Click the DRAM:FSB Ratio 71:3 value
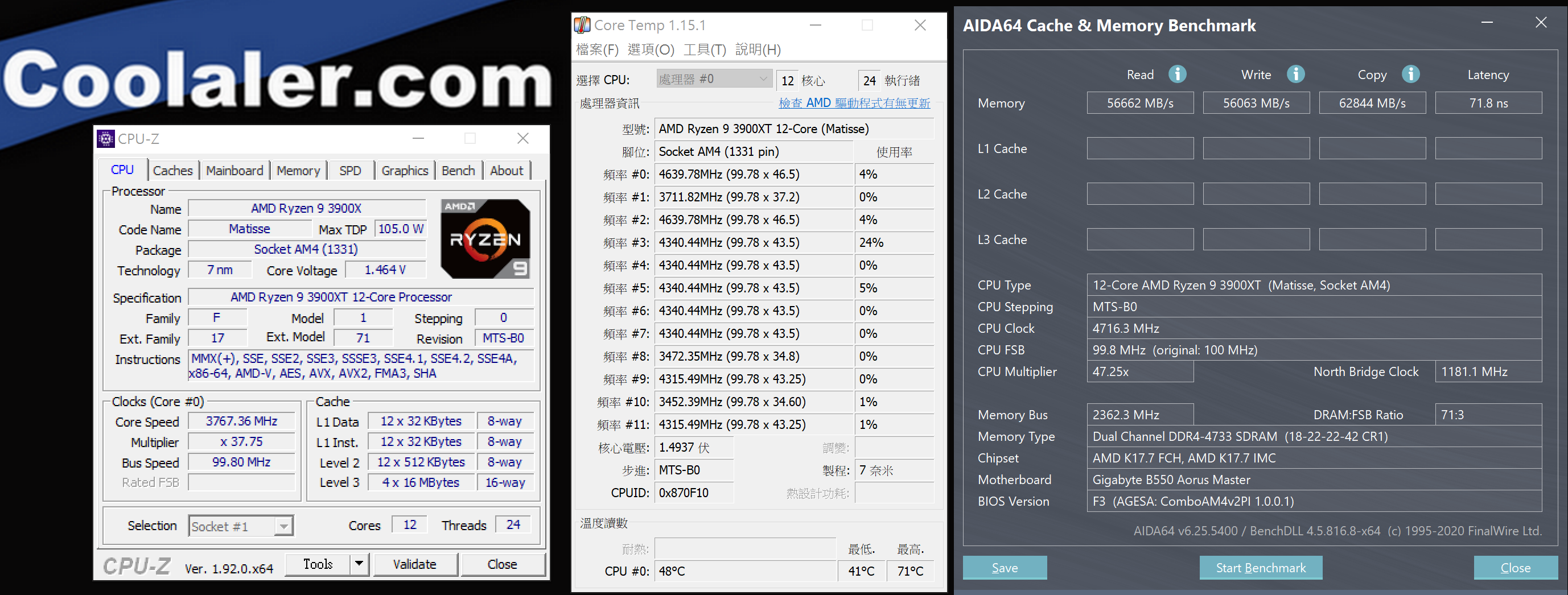The height and width of the screenshot is (595, 1568). pyautogui.click(x=1488, y=415)
